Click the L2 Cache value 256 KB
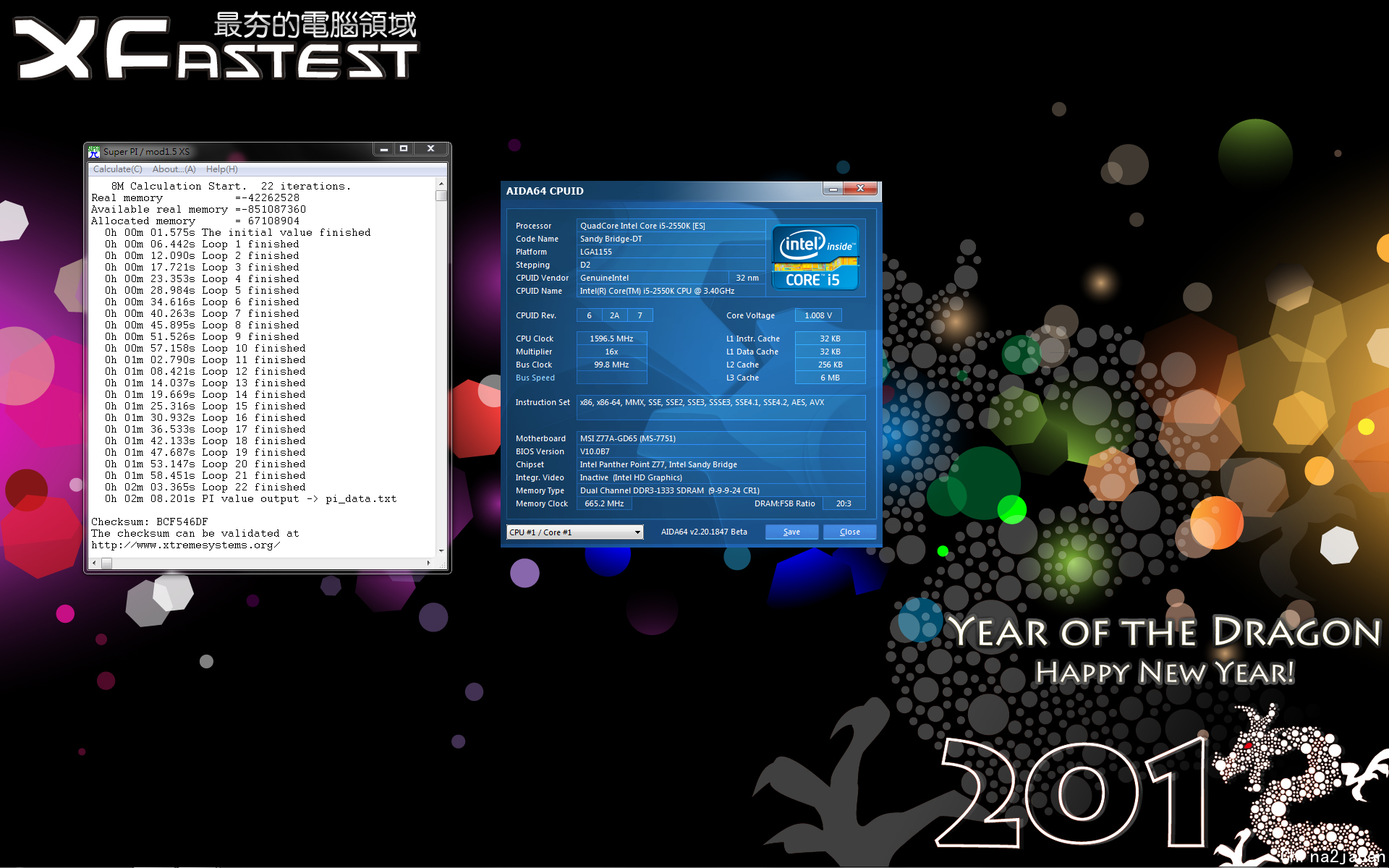This screenshot has height=868, width=1389. (x=830, y=365)
